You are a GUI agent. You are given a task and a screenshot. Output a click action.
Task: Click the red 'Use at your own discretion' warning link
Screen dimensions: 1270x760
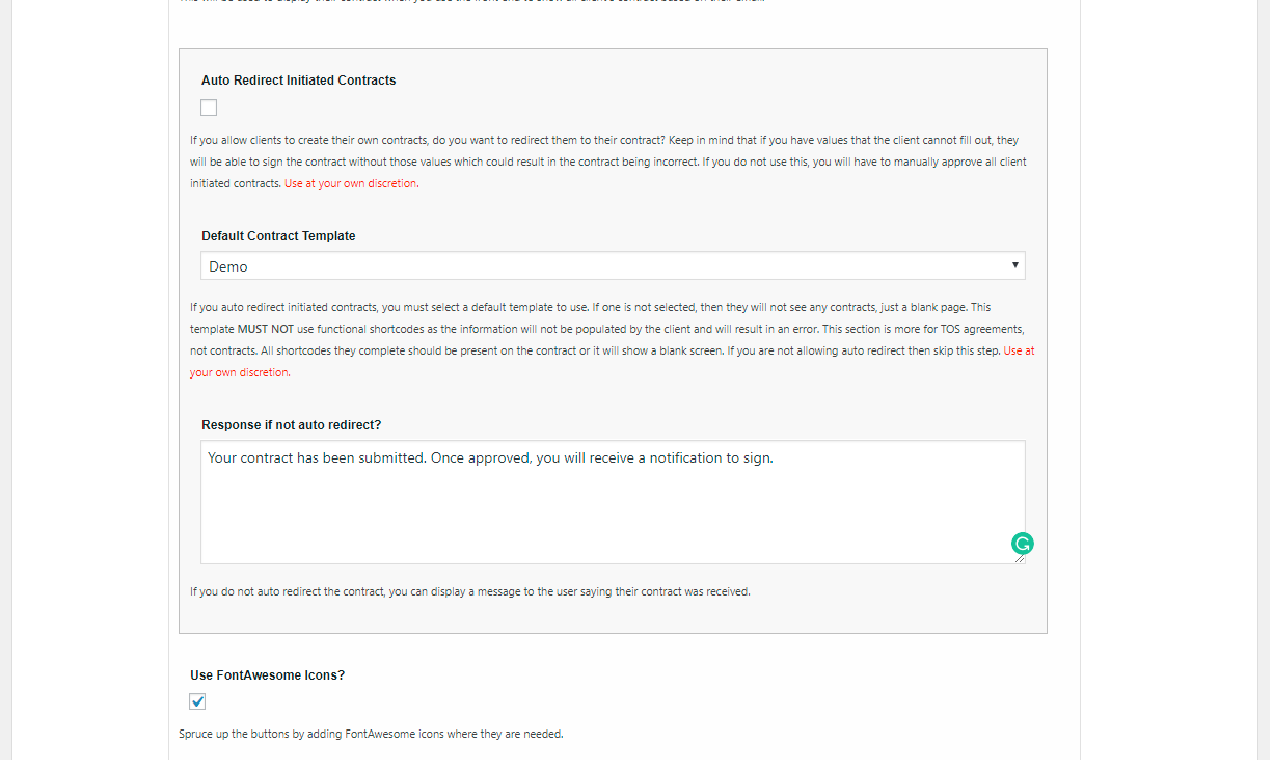click(x=352, y=183)
